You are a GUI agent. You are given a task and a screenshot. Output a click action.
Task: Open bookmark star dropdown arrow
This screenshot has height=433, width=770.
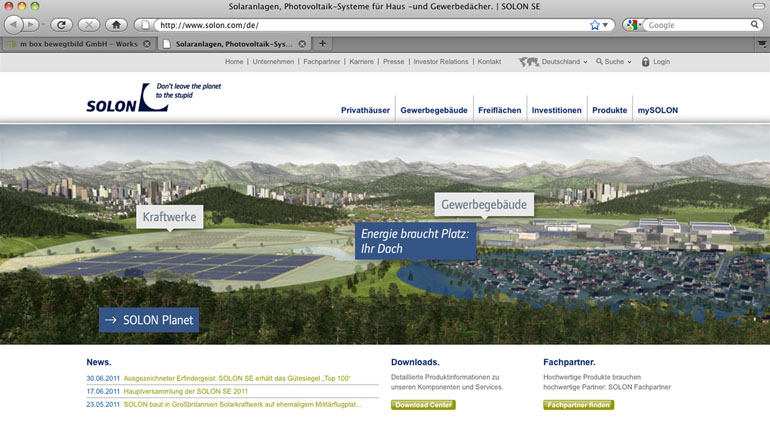pyautogui.click(x=605, y=25)
